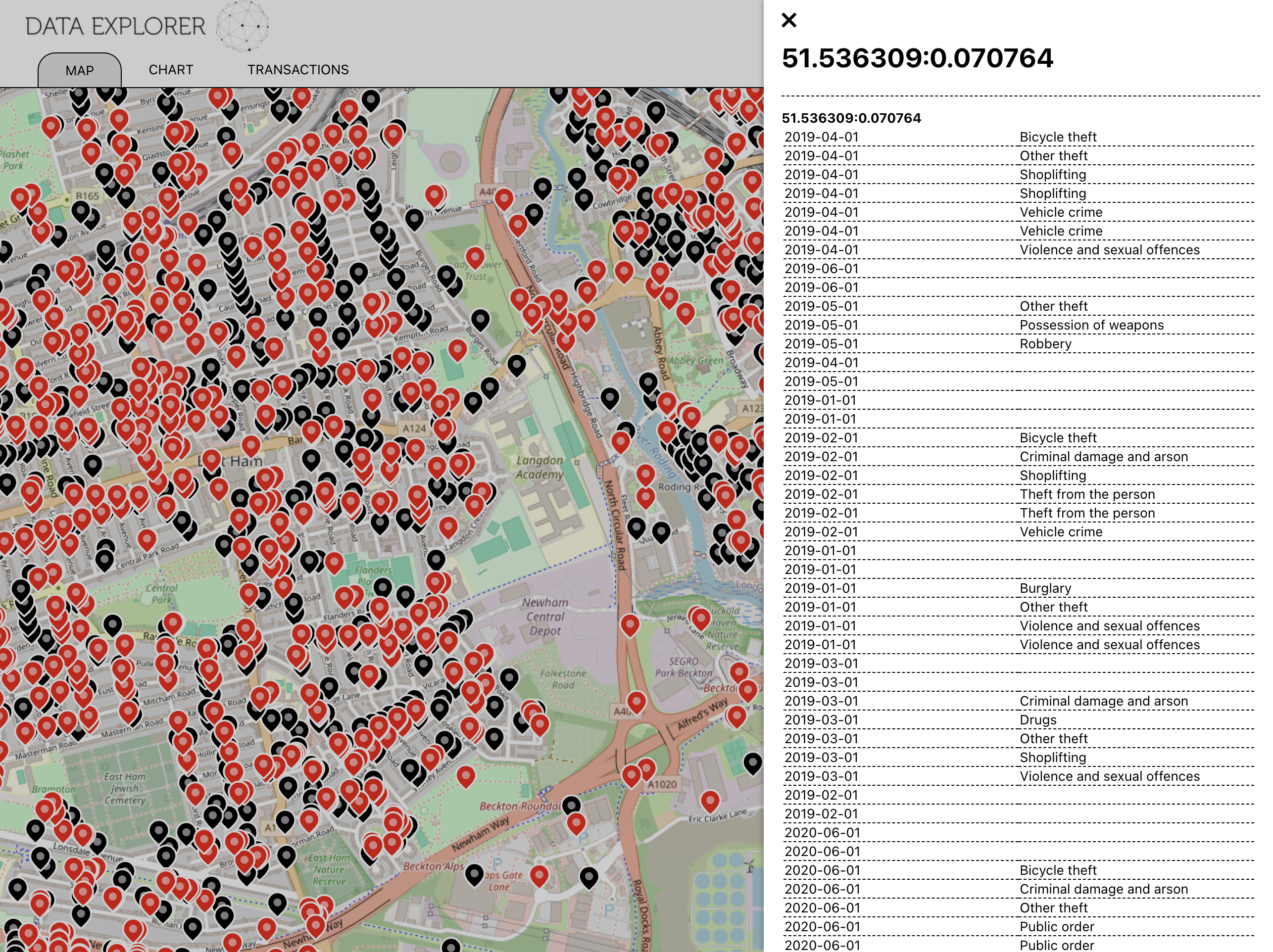This screenshot has height=952, width=1273.
Task: Switch to the CHART tab
Action: 171,70
